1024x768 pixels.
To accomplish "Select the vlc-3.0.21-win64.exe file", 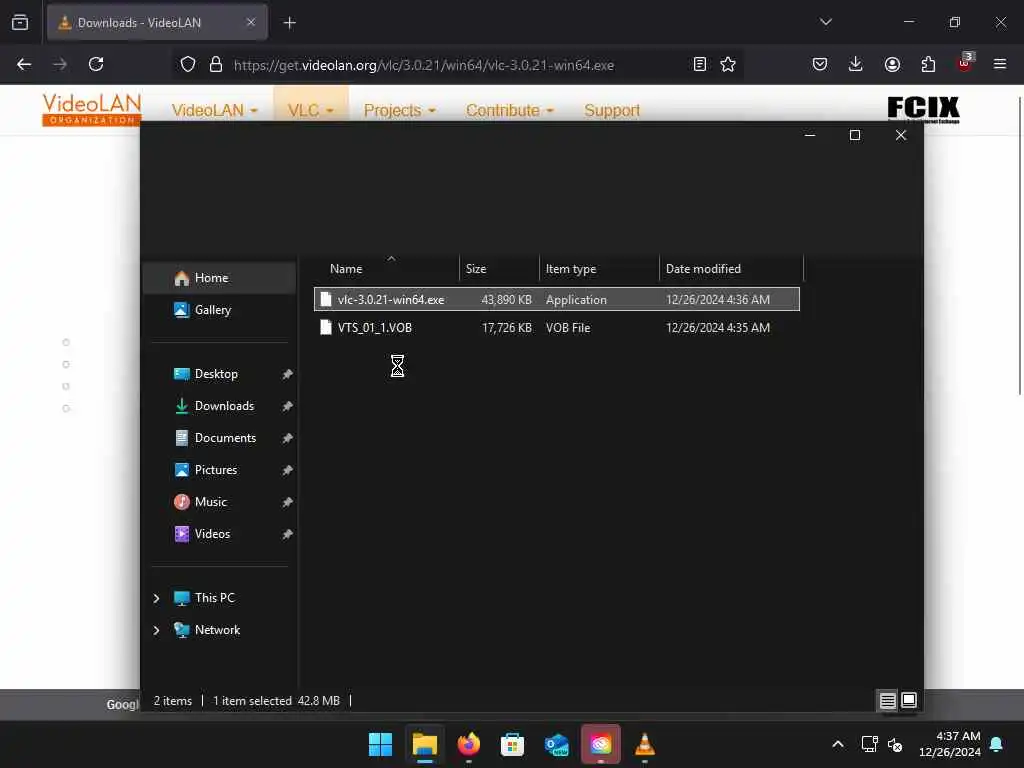I will (556, 300).
